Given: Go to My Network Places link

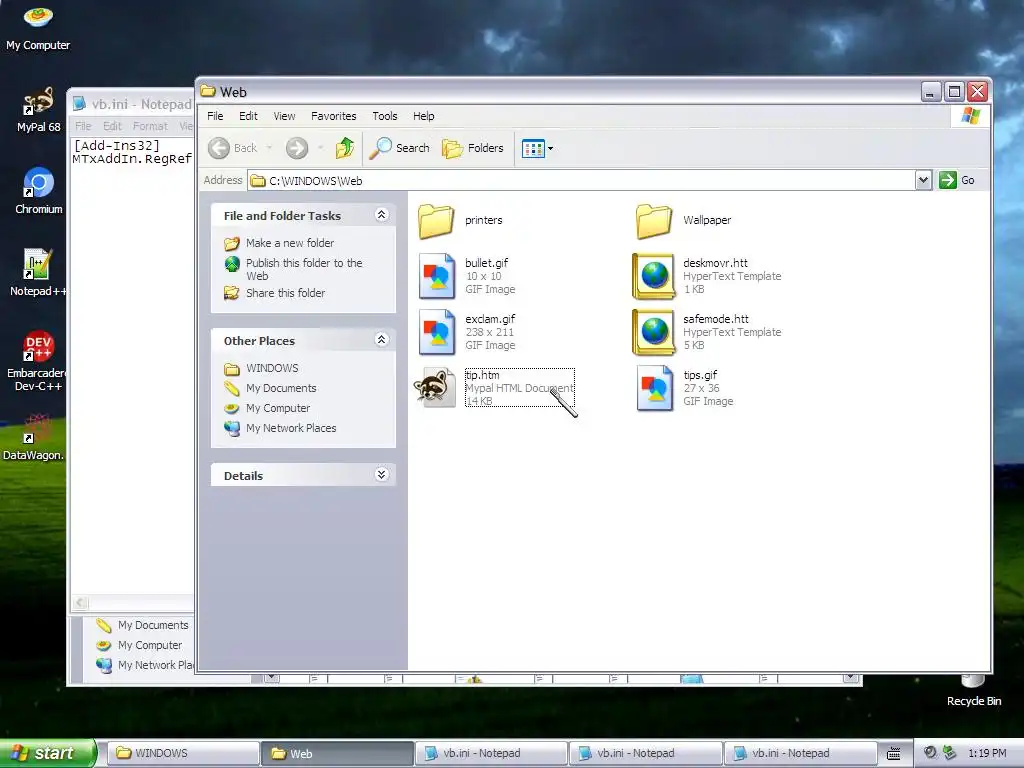Looking at the screenshot, I should pos(291,428).
